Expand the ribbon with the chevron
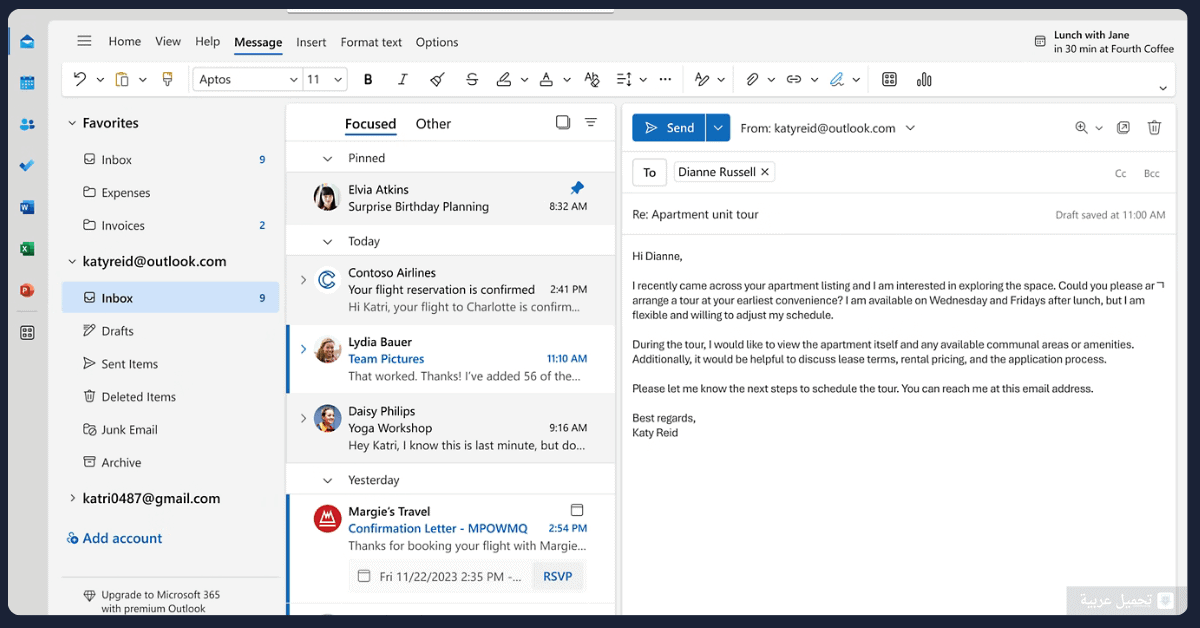 tap(1163, 88)
